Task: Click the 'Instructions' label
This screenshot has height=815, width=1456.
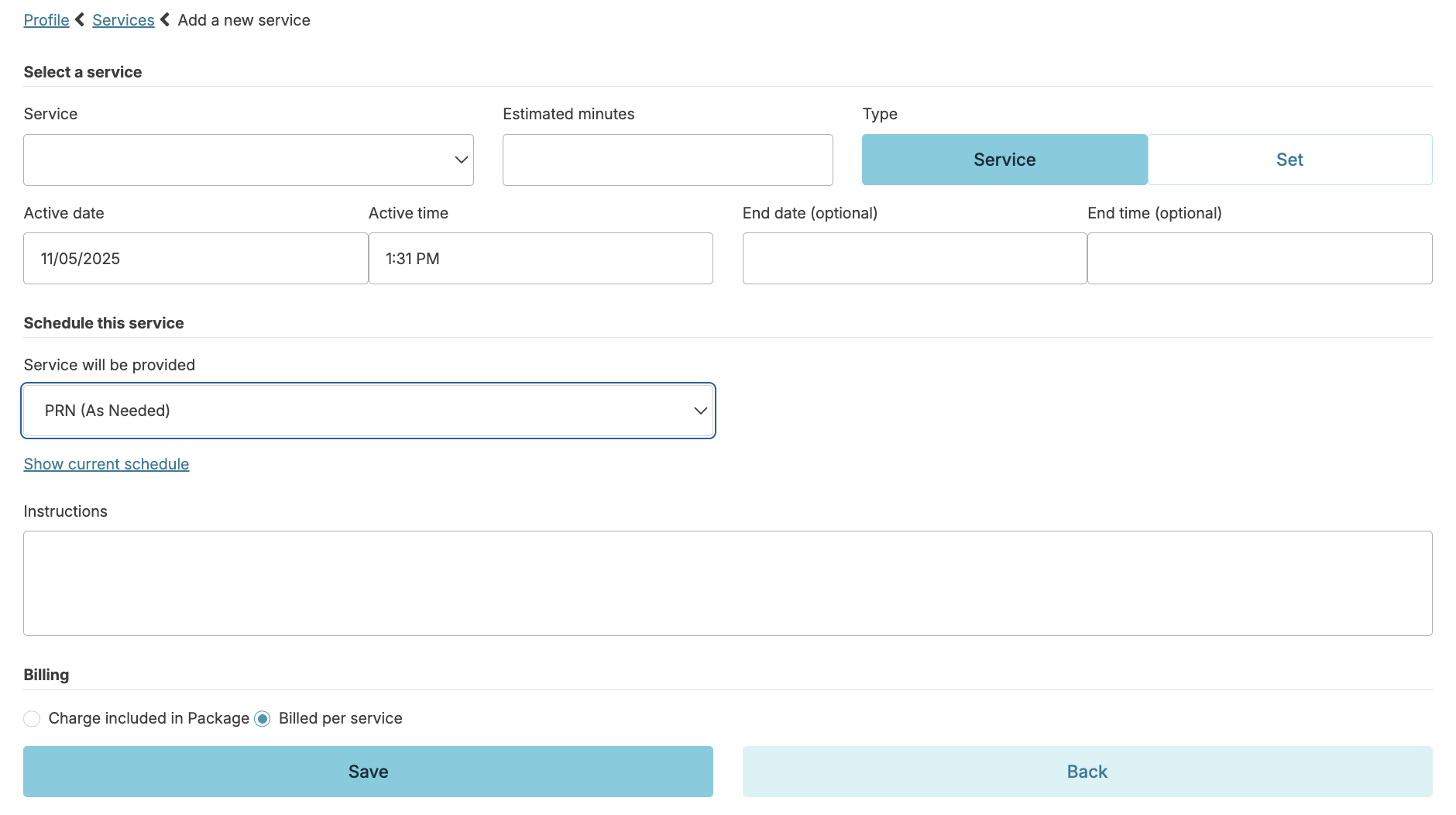Action: pyautogui.click(x=66, y=511)
